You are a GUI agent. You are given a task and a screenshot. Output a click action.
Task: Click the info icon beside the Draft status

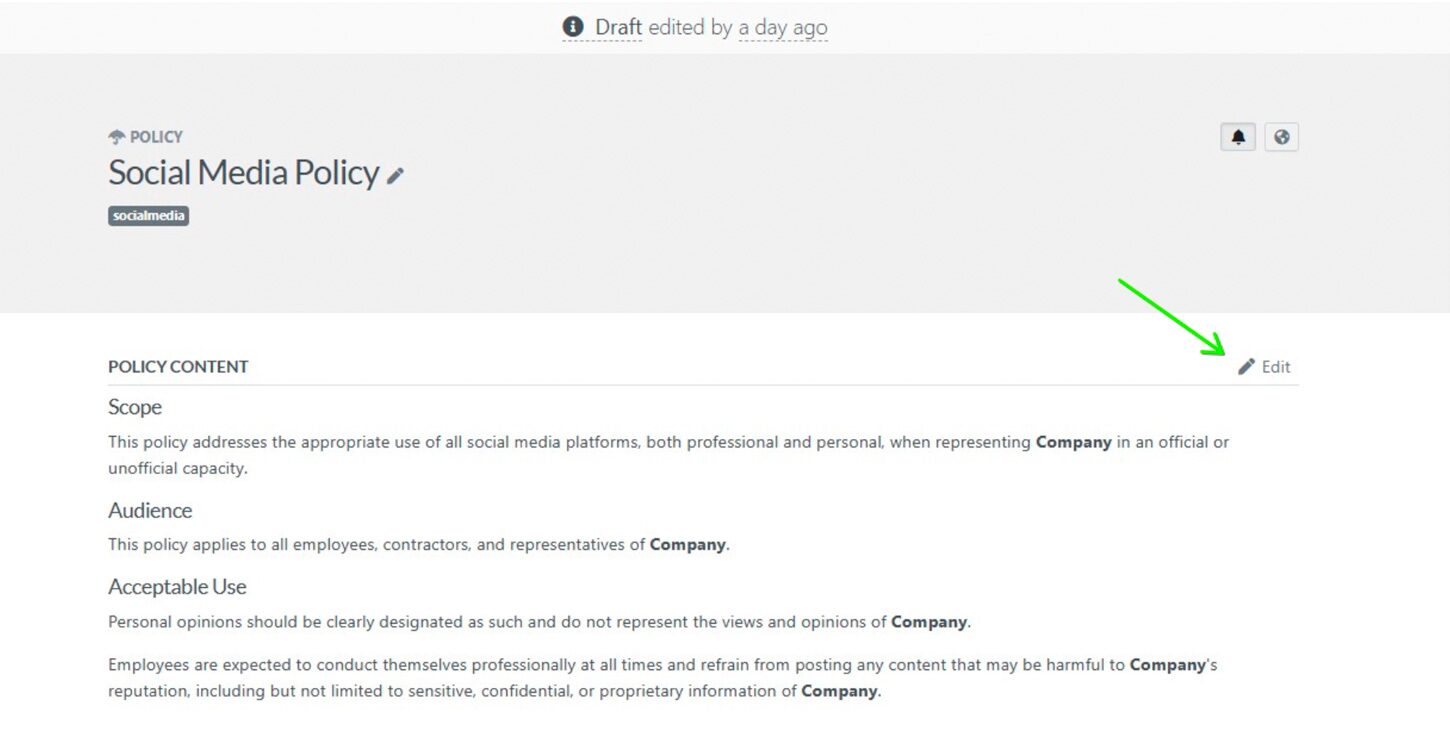pos(572,27)
